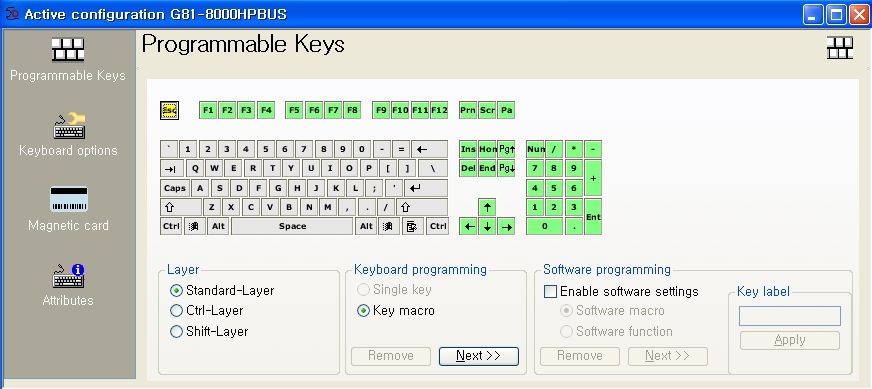
Task: Click Remove in Keyboard programming
Action: tap(391, 356)
